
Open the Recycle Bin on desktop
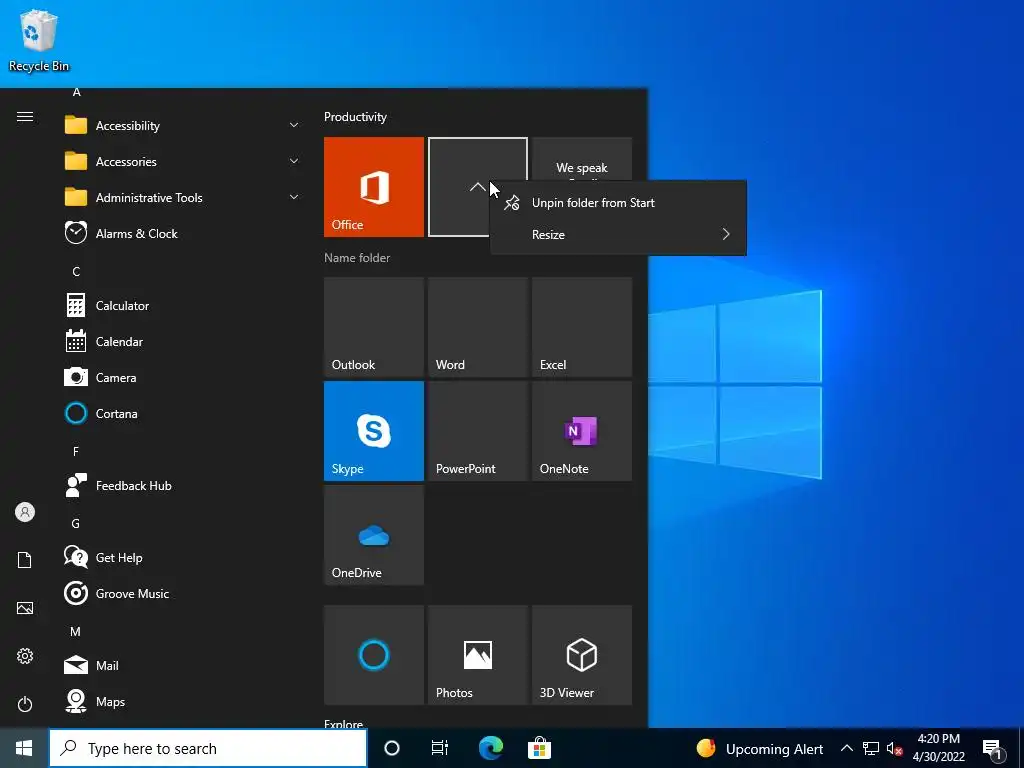39,41
